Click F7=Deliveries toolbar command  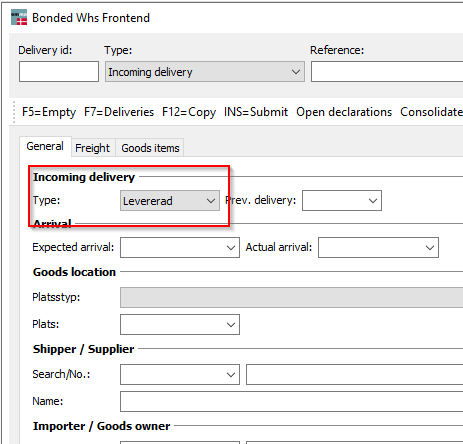[x=119, y=112]
